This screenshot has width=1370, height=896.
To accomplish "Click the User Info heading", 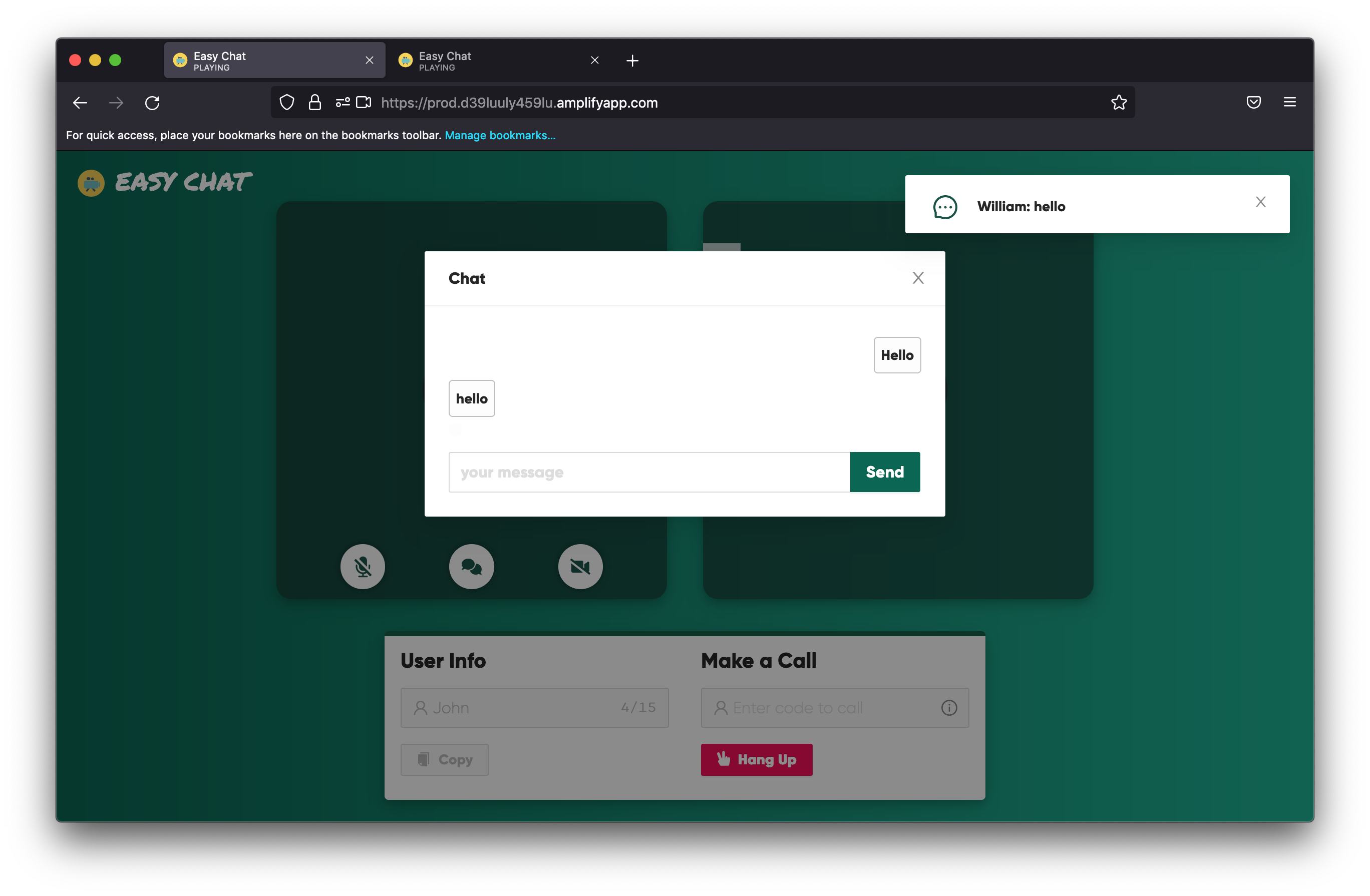I will [443, 661].
